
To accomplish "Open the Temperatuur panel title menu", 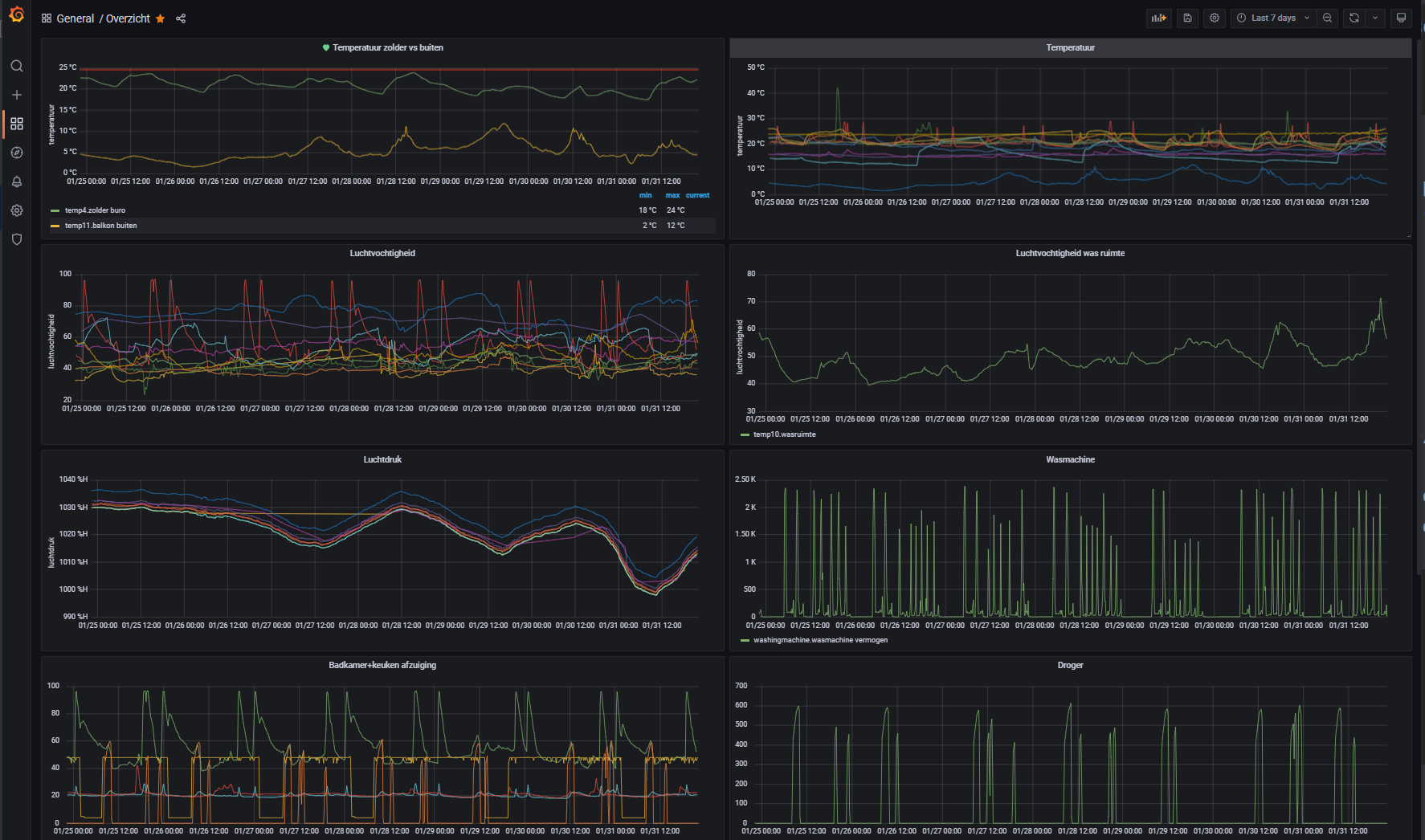I will tap(1070, 47).
